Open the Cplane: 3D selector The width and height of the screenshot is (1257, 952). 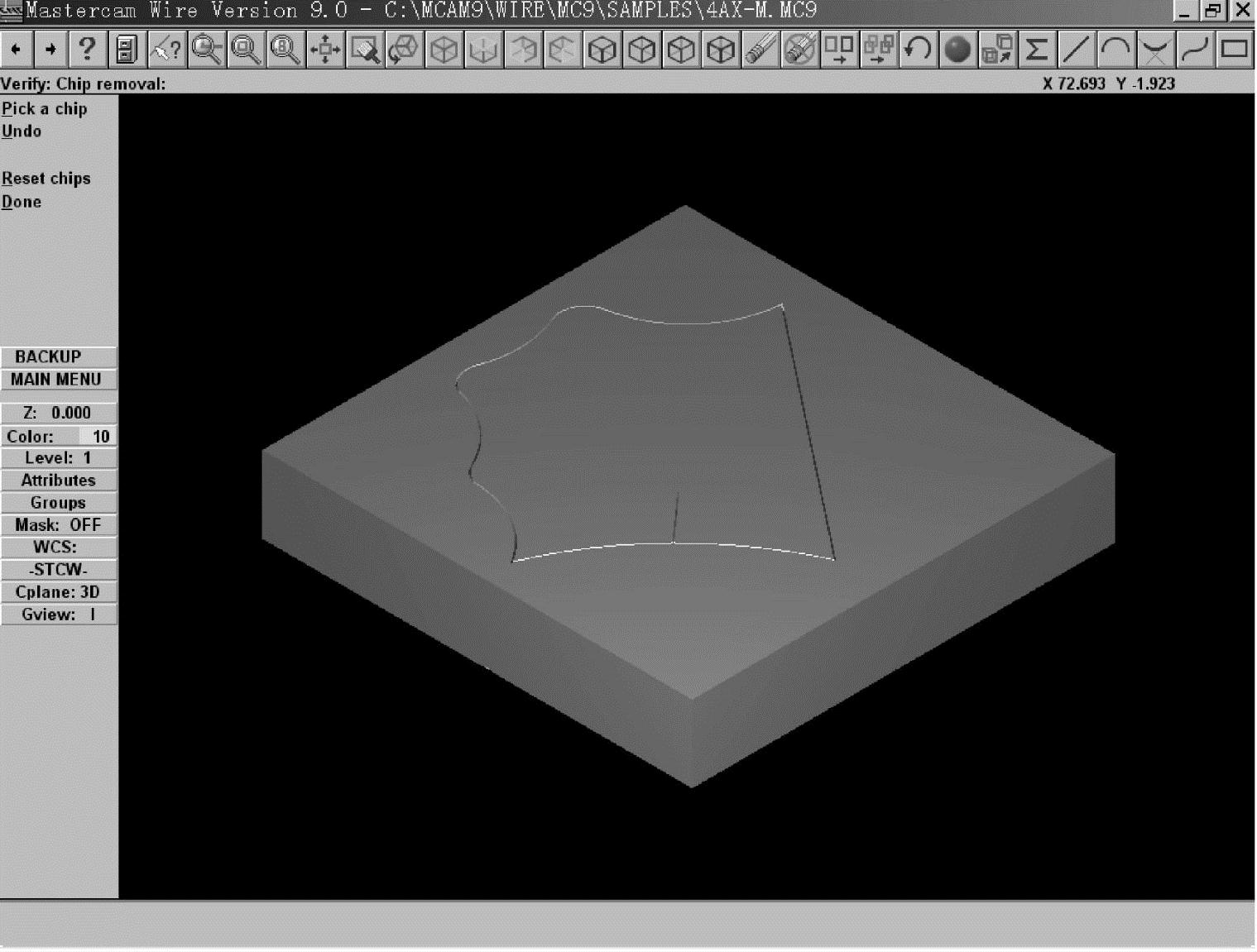click(x=58, y=592)
